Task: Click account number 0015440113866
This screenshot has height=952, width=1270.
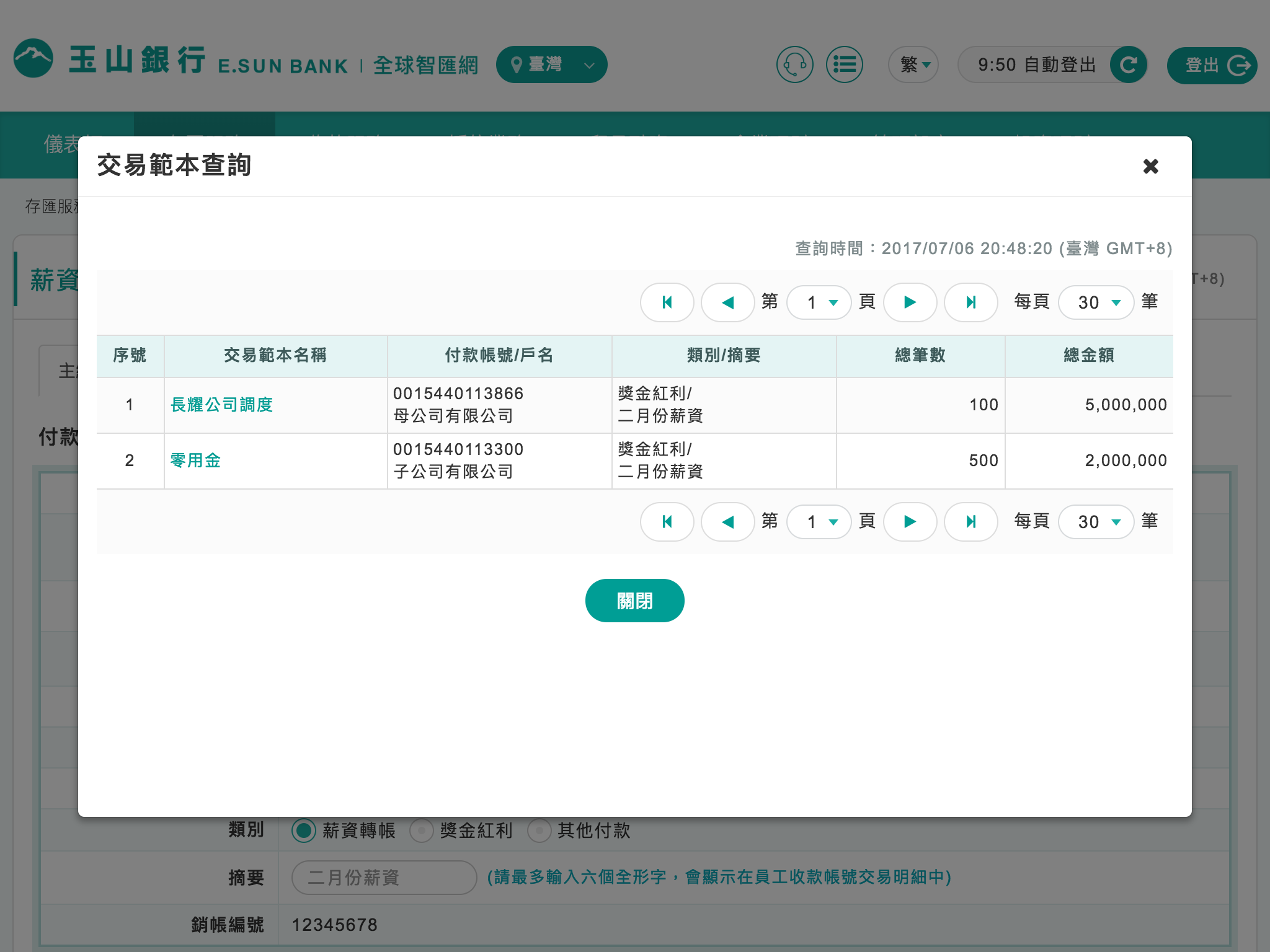Action: pos(458,394)
